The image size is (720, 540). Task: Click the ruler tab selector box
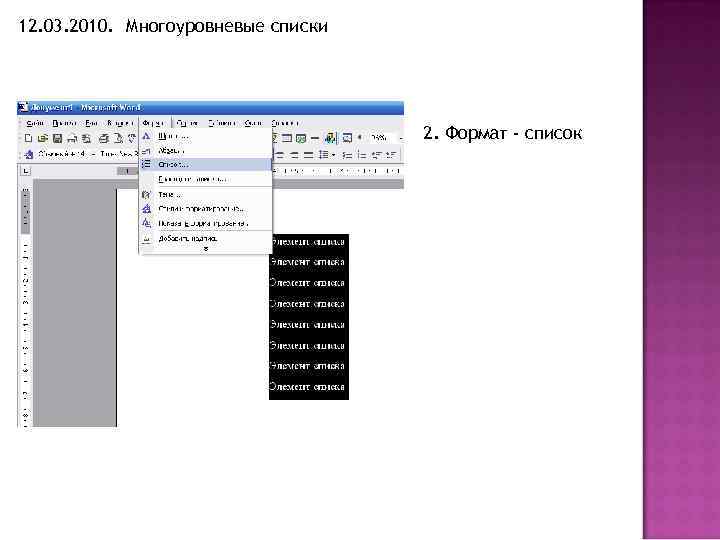25,171
